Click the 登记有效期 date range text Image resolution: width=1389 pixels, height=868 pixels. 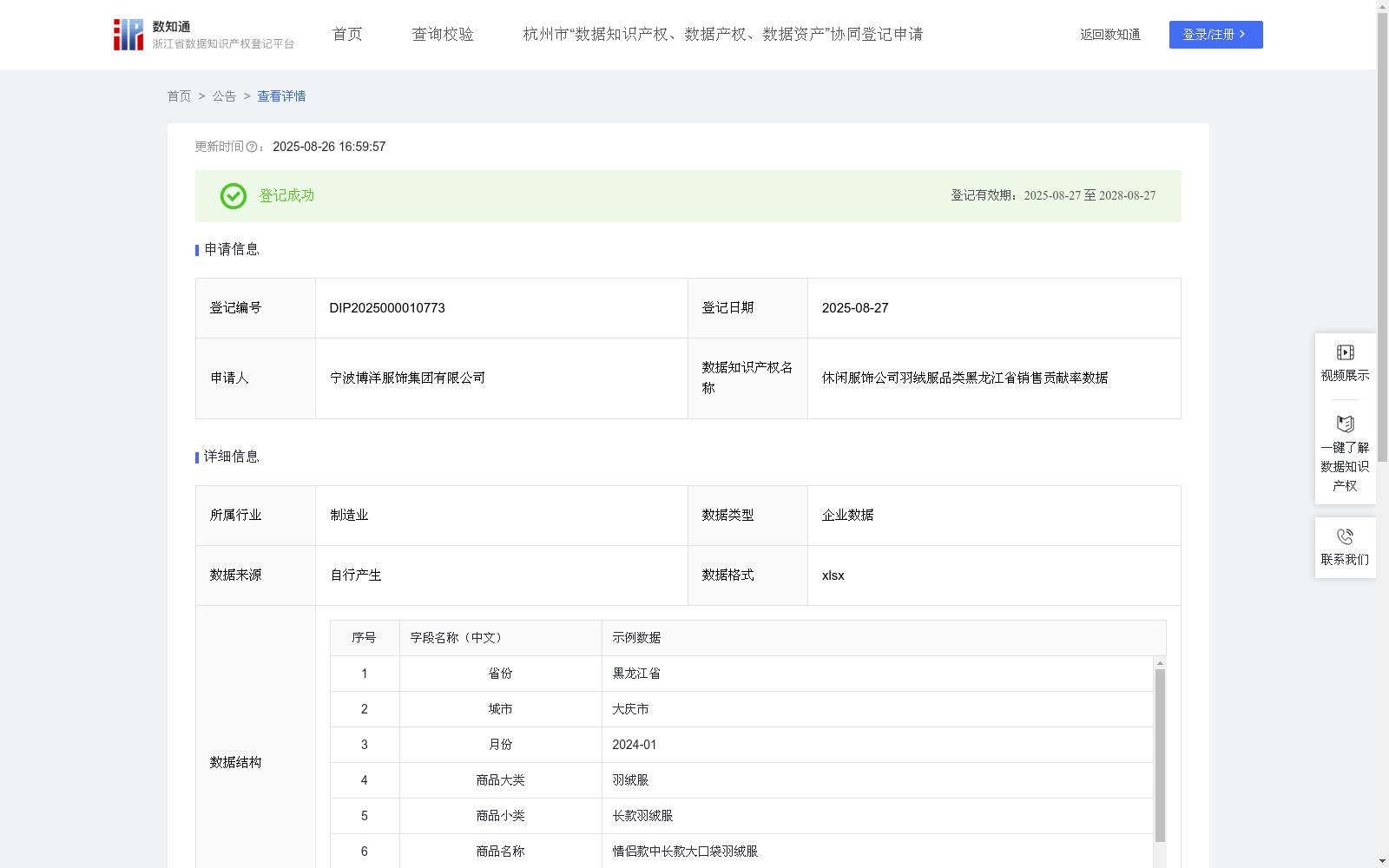1053,196
